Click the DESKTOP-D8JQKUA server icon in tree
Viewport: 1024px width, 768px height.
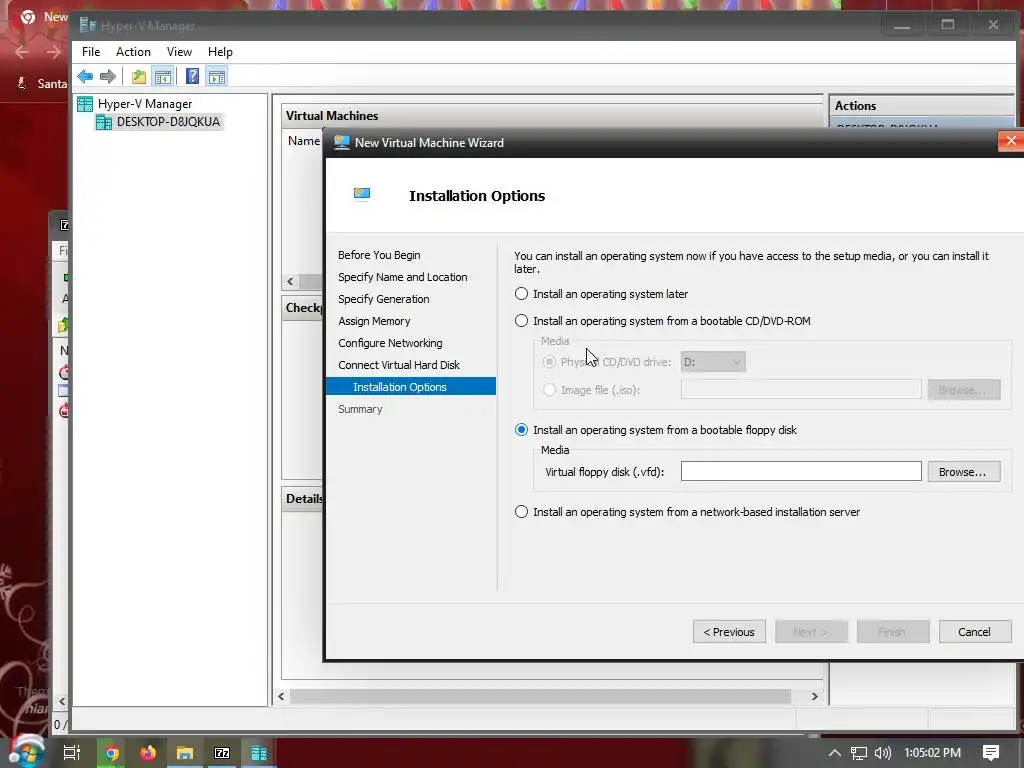coord(103,122)
